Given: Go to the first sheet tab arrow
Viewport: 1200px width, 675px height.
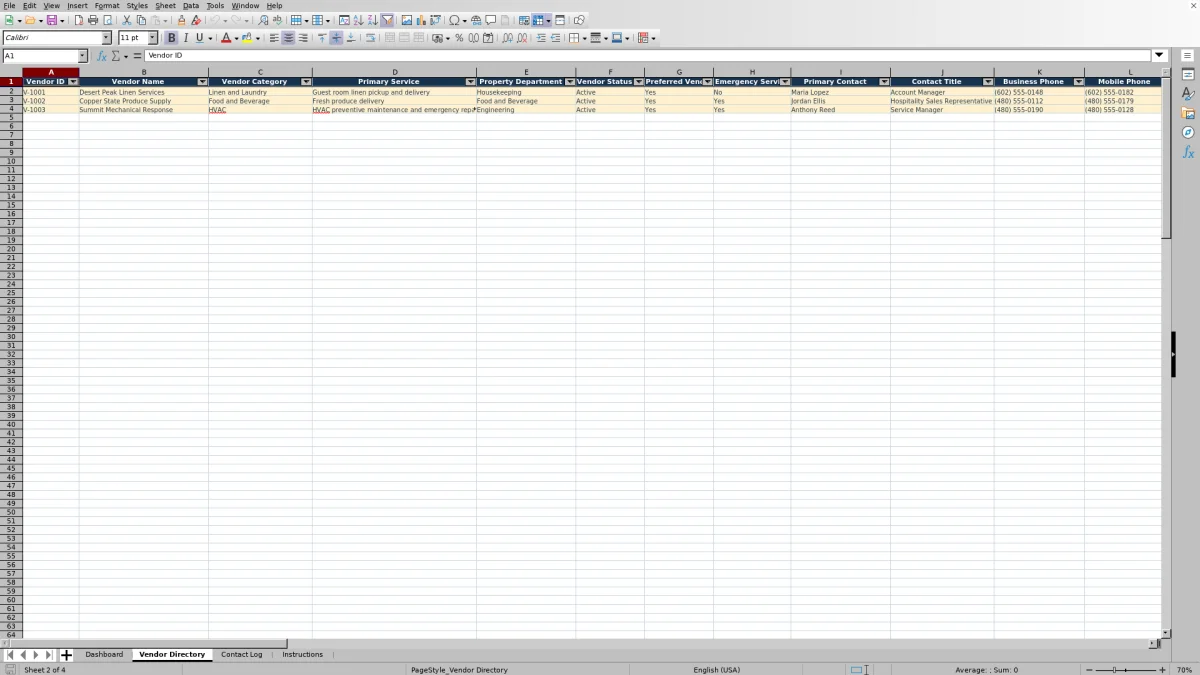Looking at the screenshot, I should 10,655.
